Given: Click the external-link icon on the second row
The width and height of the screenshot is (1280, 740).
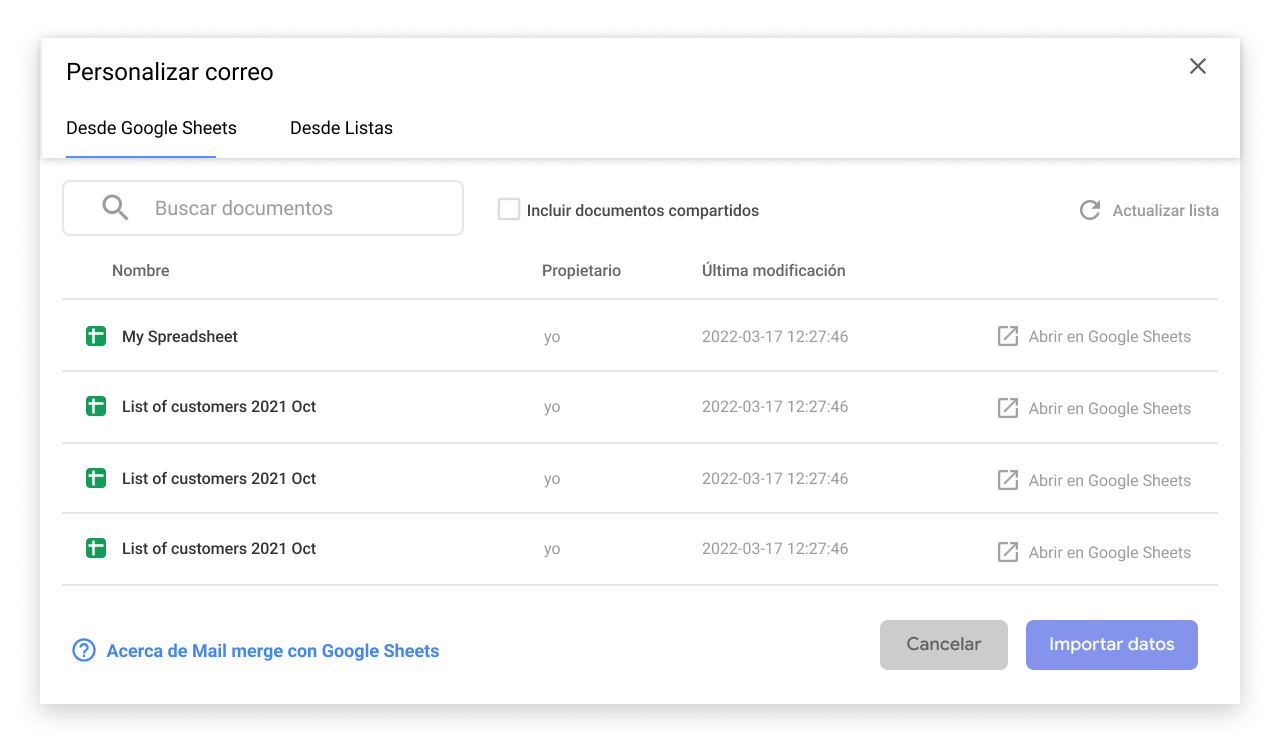Looking at the screenshot, I should [x=1007, y=407].
